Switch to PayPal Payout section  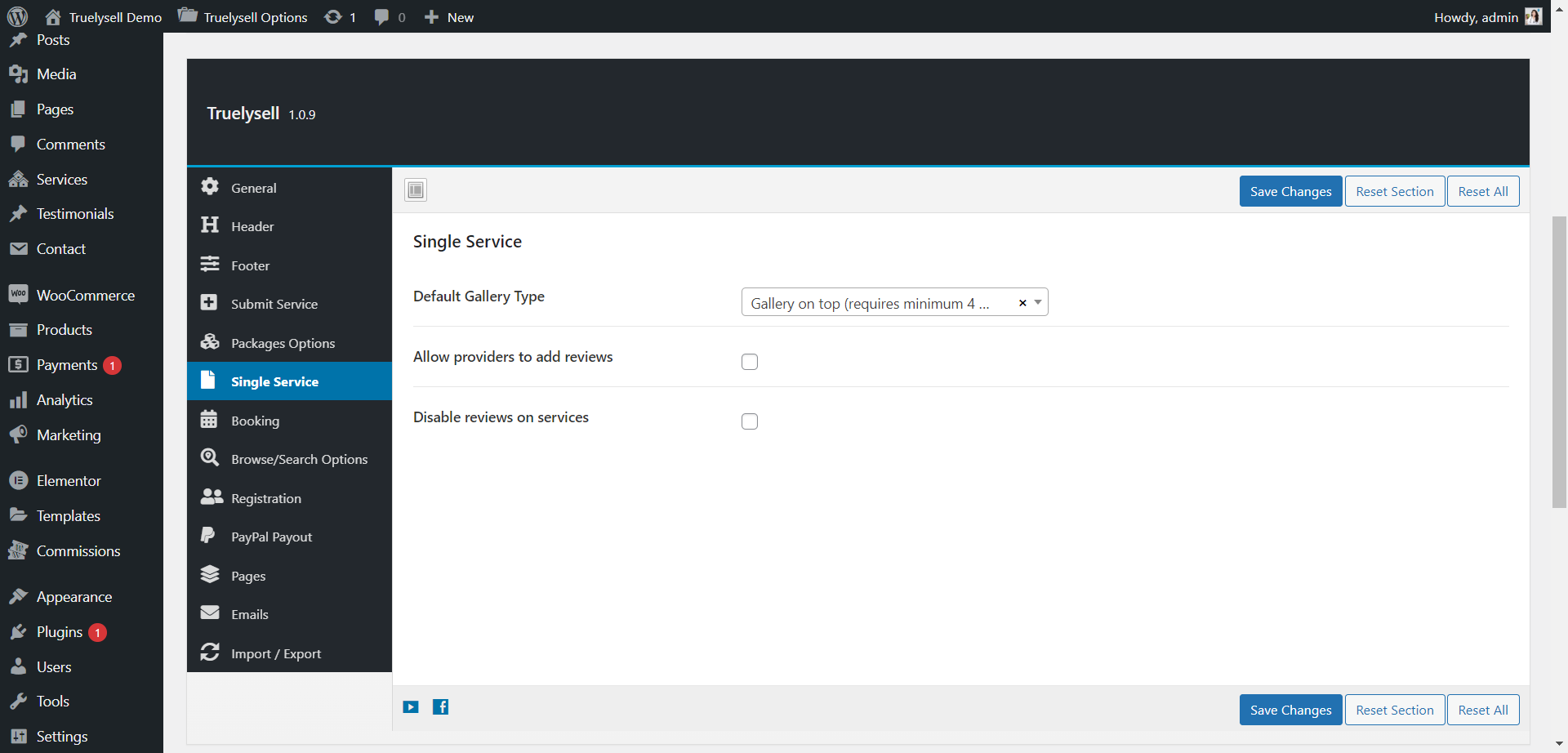tap(271, 537)
